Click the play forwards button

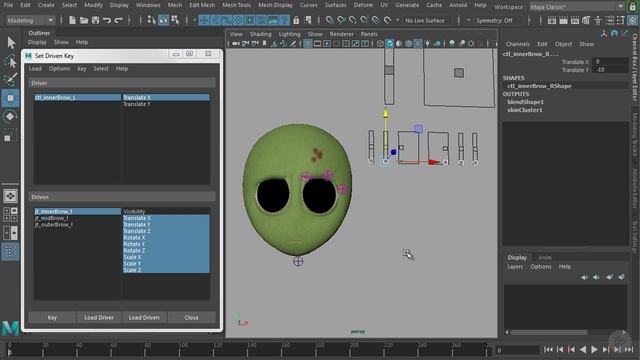[594, 349]
